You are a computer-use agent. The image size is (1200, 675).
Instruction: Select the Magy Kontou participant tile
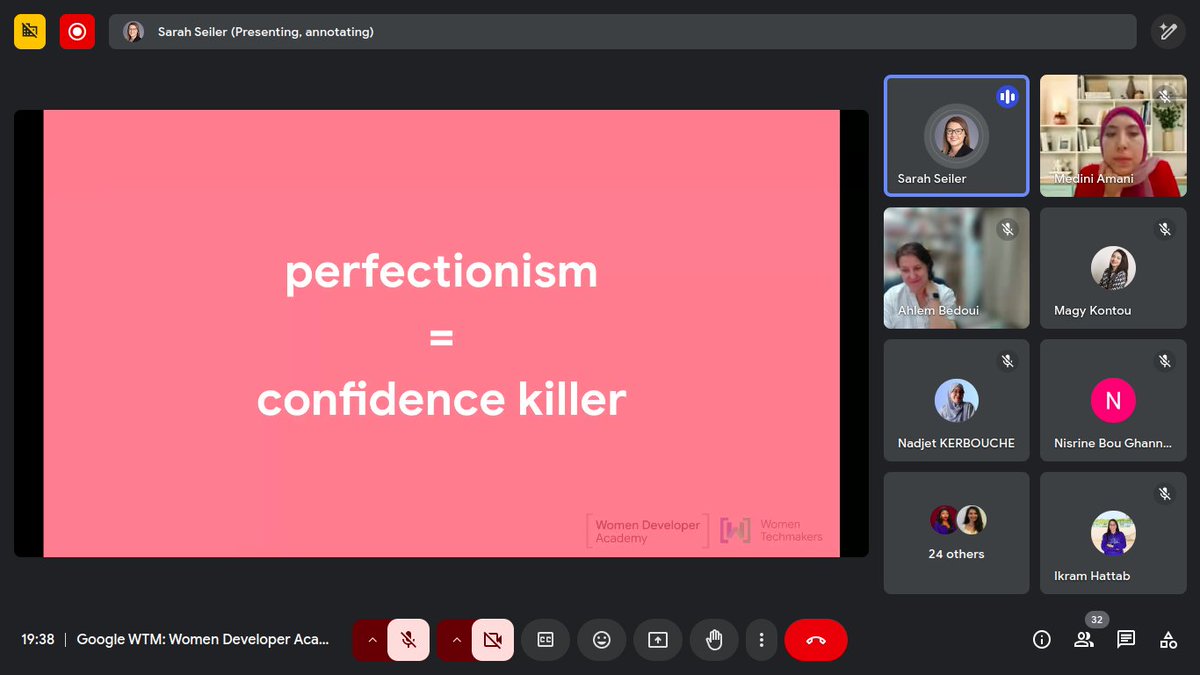[1113, 268]
